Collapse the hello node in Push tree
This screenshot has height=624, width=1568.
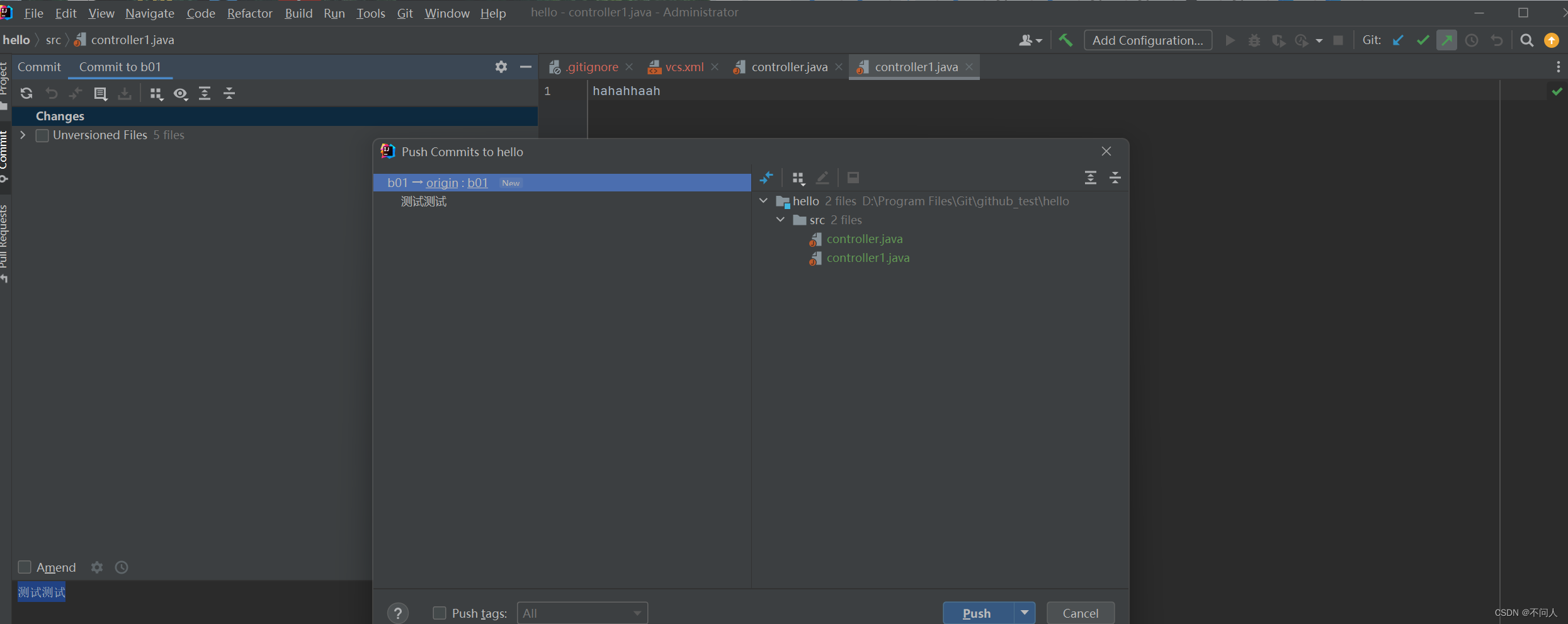[x=763, y=201]
